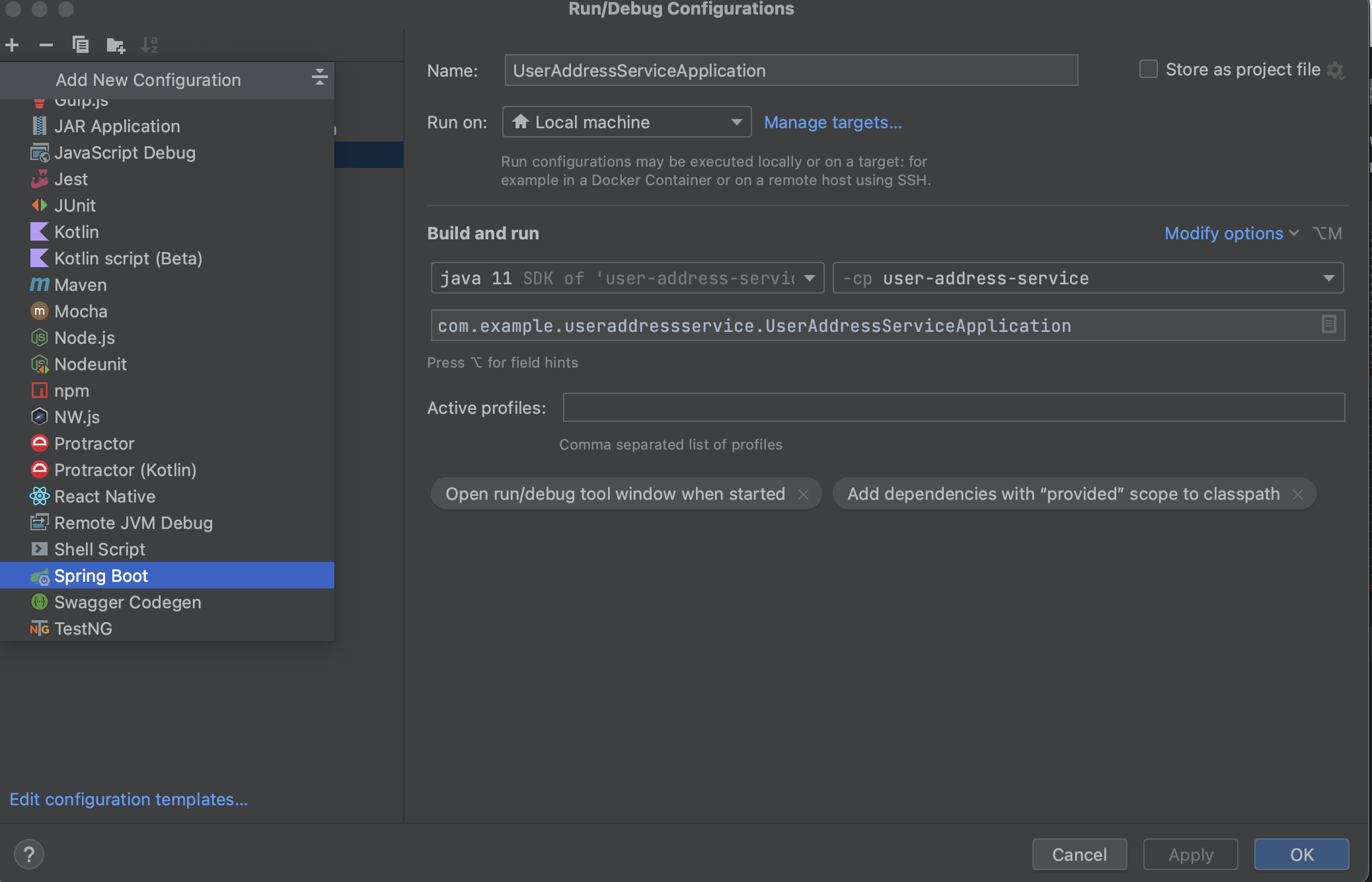Open the -cp user-address-service classpath dropdown
Screen dimensions: 1372x882
(x=1328, y=278)
